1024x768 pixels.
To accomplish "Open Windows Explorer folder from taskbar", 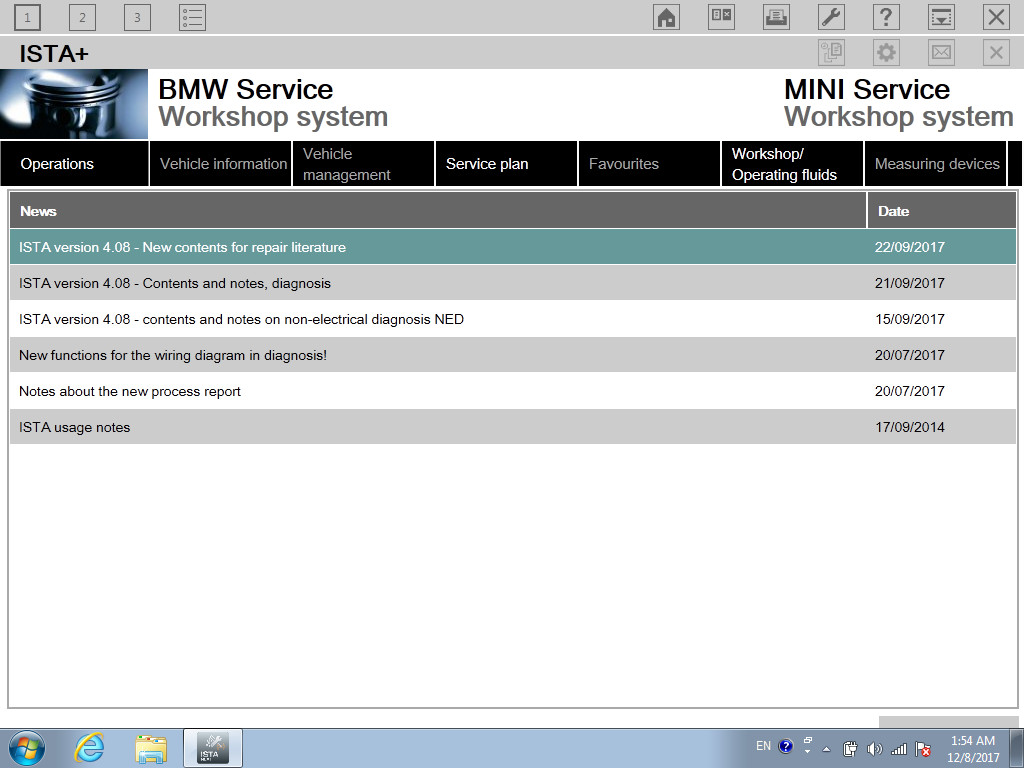I will click(x=151, y=748).
